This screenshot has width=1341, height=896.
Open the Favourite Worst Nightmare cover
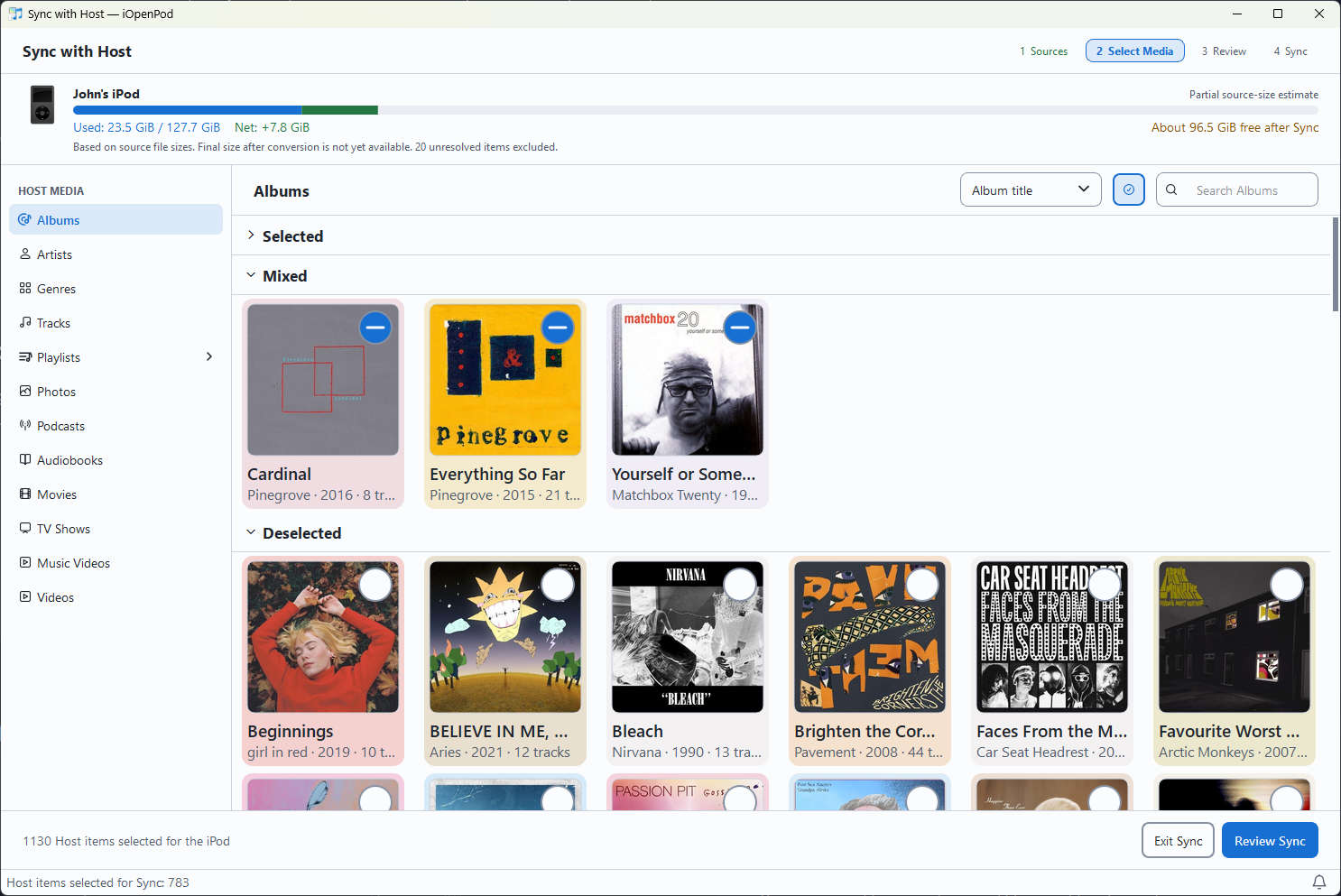[1235, 637]
